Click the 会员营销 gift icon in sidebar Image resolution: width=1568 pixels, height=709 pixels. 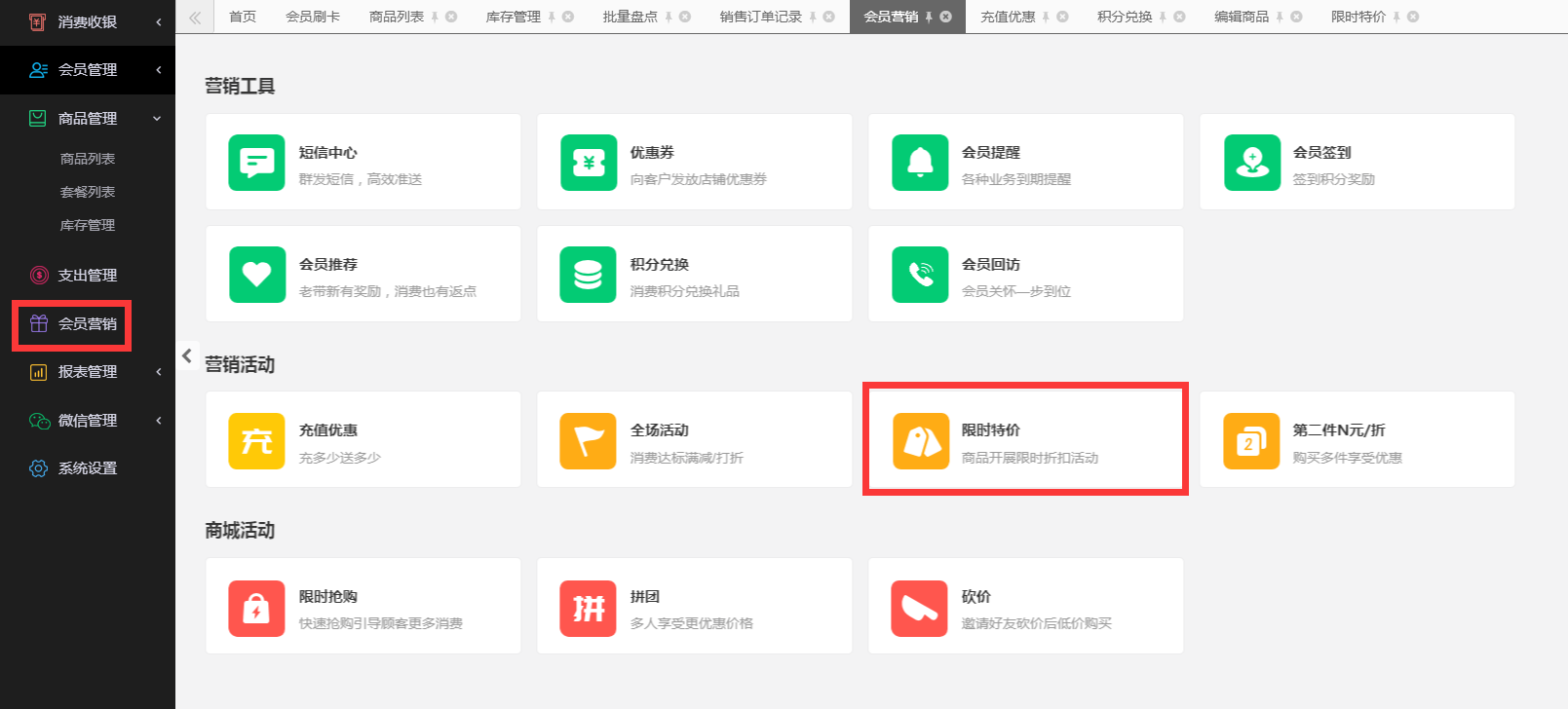[x=39, y=323]
